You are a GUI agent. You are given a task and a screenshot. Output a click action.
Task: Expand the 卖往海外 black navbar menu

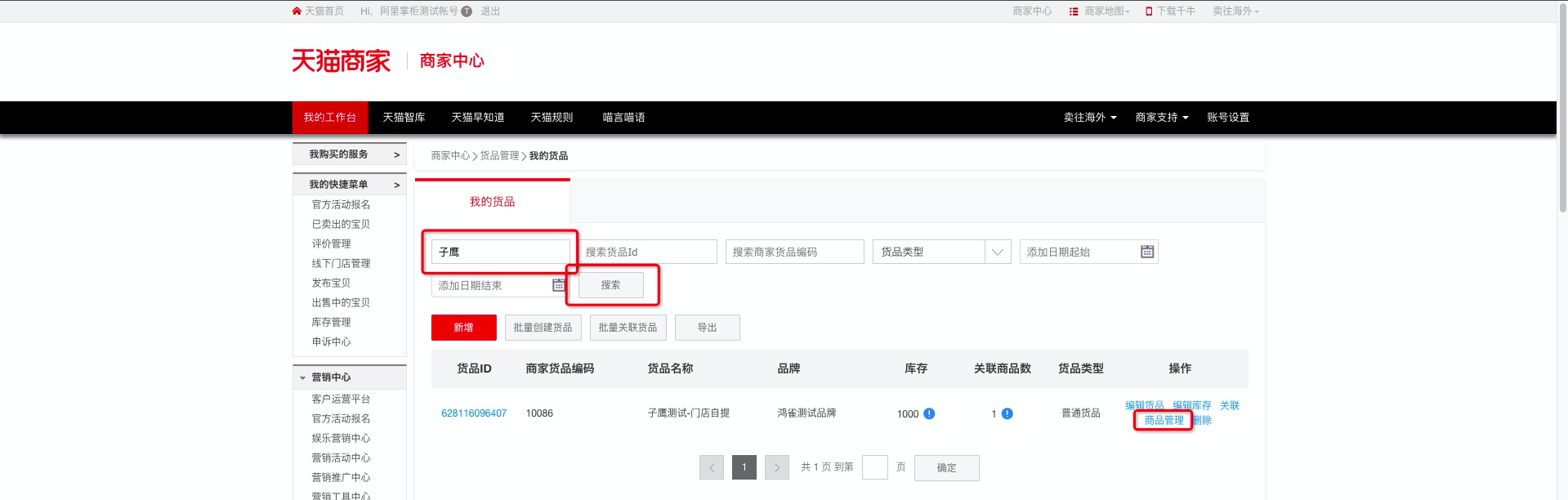(1090, 118)
